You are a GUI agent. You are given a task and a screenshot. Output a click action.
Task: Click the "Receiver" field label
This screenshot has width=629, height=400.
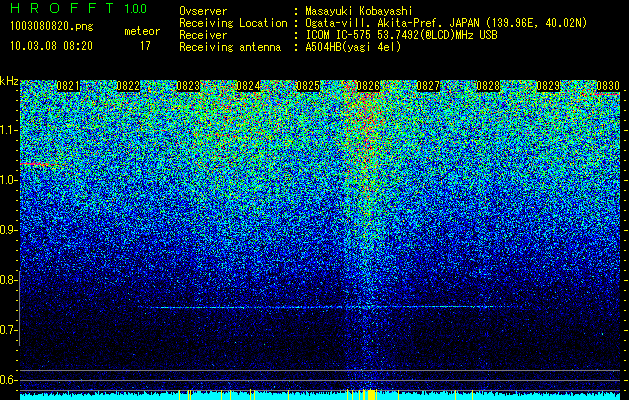point(203,35)
